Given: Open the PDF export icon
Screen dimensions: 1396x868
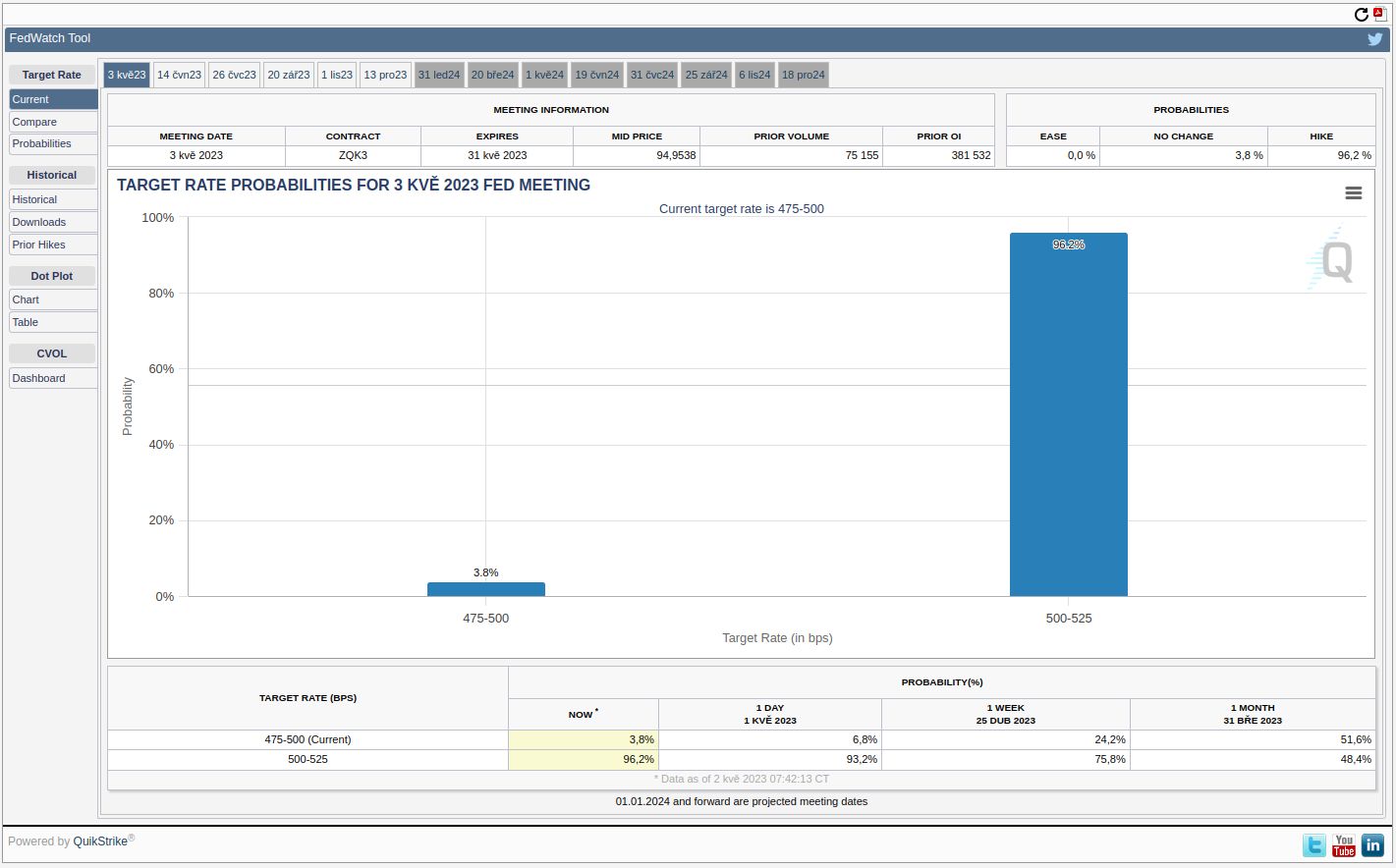Looking at the screenshot, I should (x=1379, y=14).
